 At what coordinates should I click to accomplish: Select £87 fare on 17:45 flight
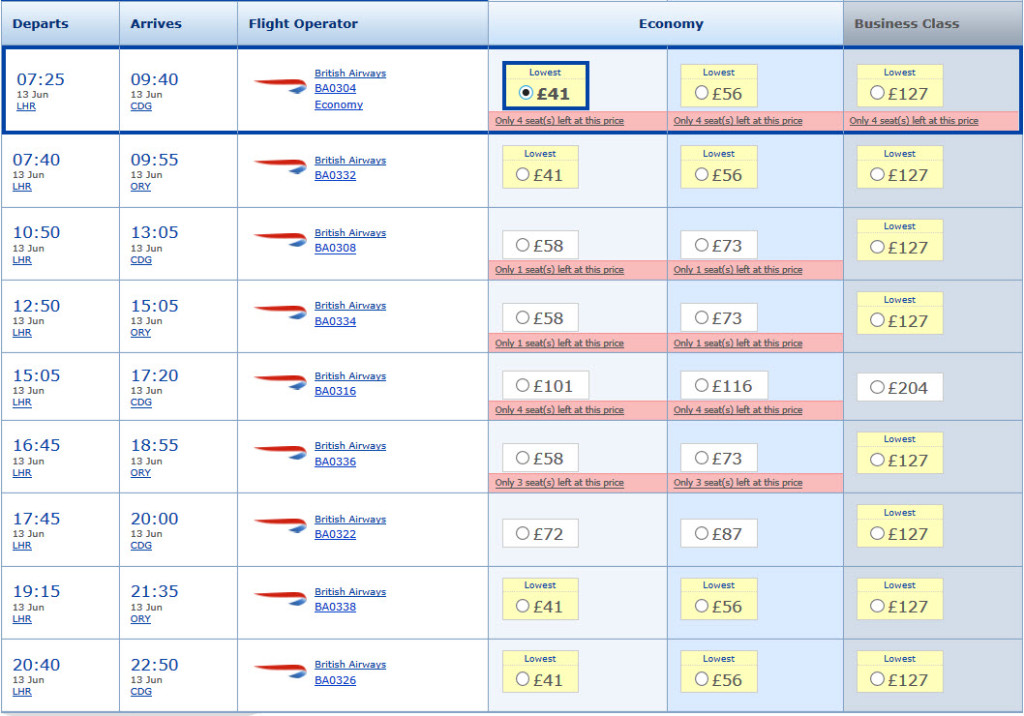point(701,533)
